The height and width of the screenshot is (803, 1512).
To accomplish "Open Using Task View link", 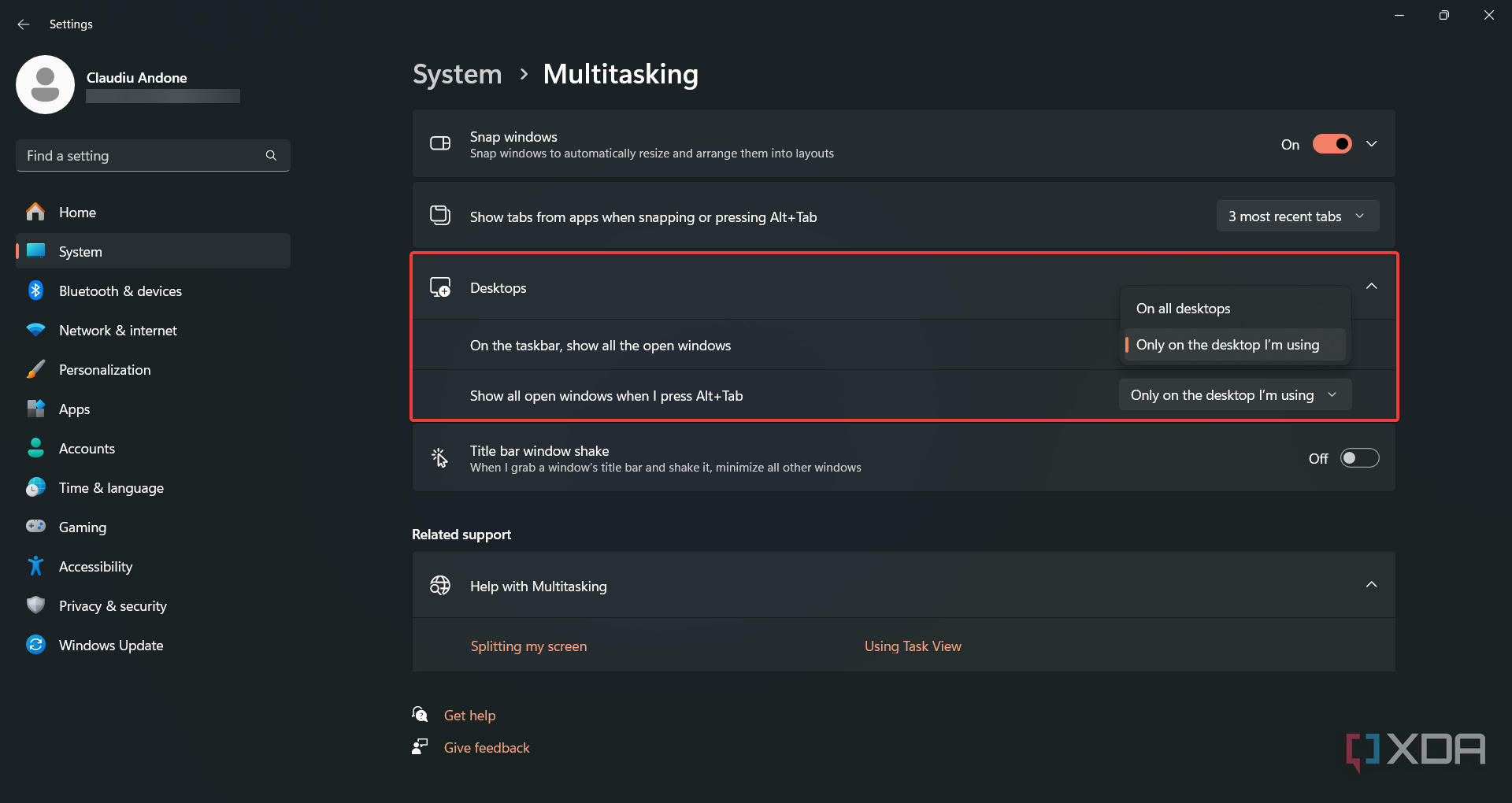I will pyautogui.click(x=913, y=646).
